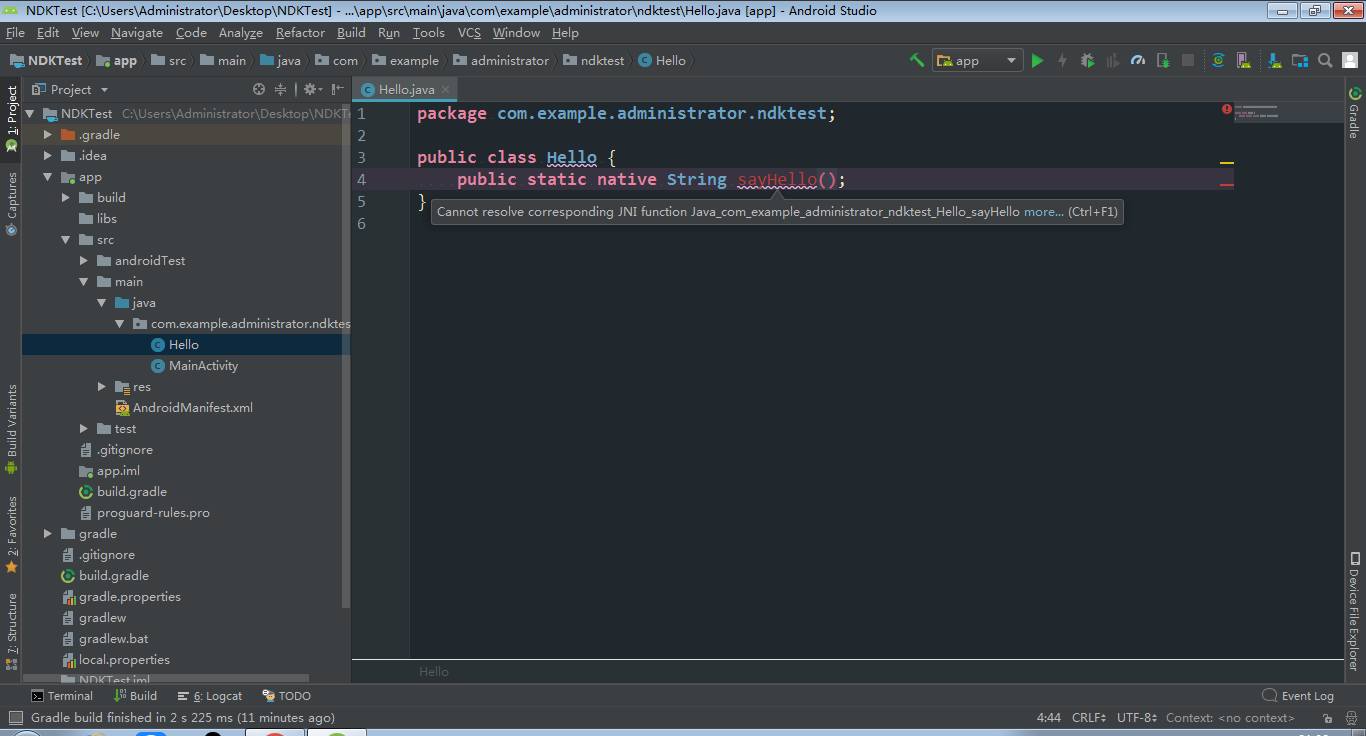Collapse the app module arrow
The image size is (1366, 736).
[48, 177]
